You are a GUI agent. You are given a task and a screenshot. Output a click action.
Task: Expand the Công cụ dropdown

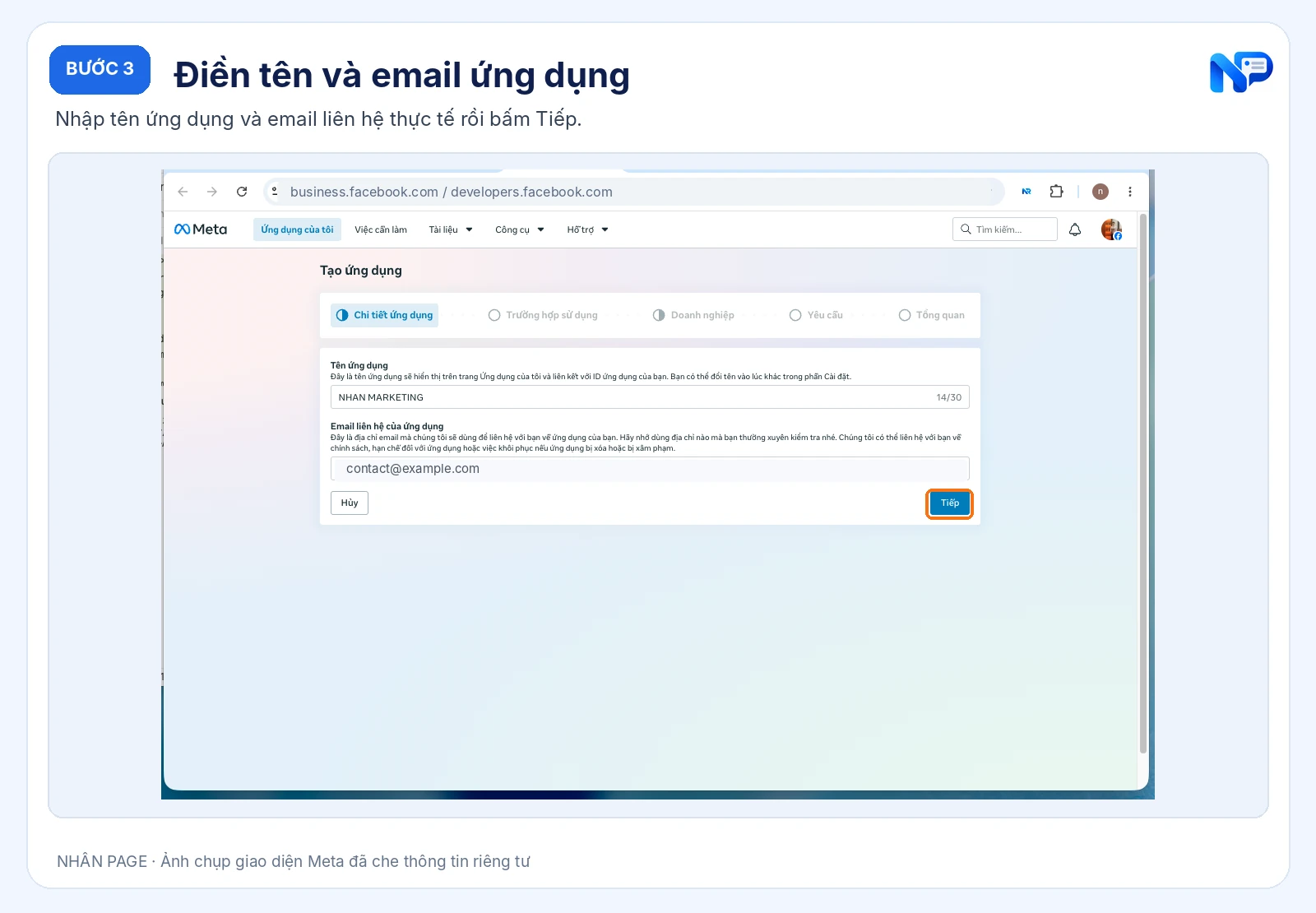click(x=520, y=229)
